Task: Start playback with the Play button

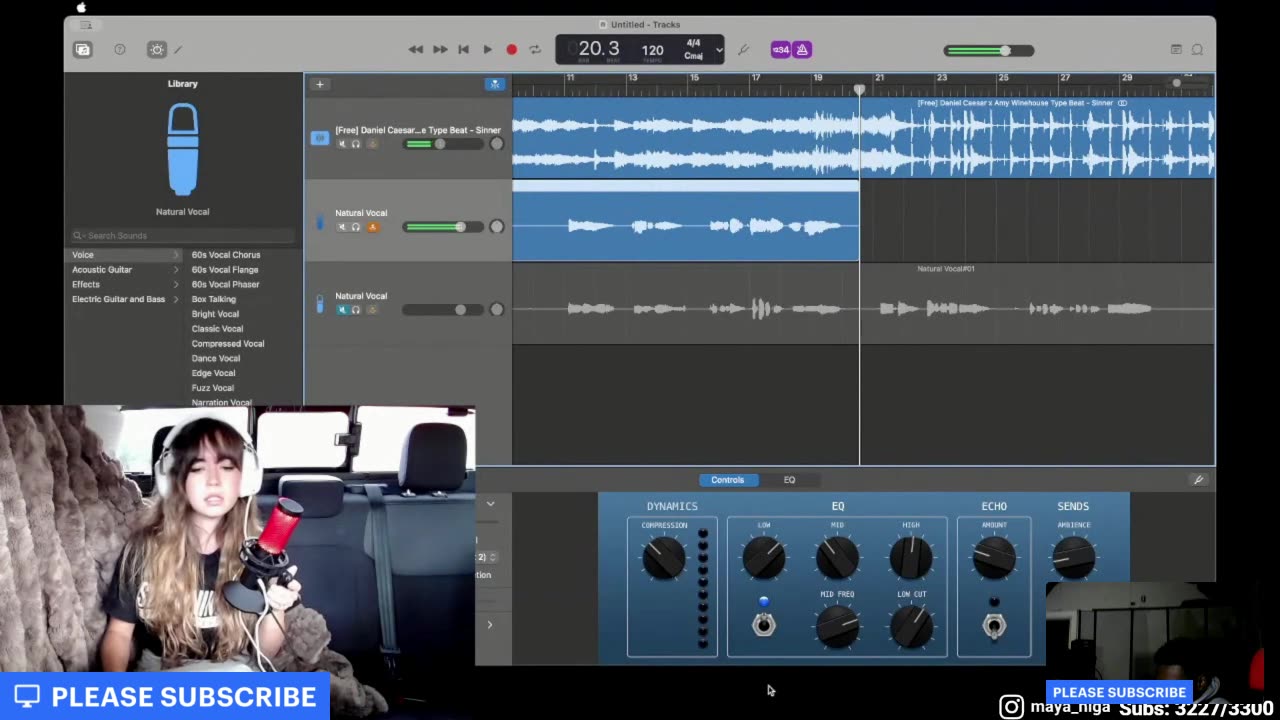Action: pyautogui.click(x=487, y=49)
